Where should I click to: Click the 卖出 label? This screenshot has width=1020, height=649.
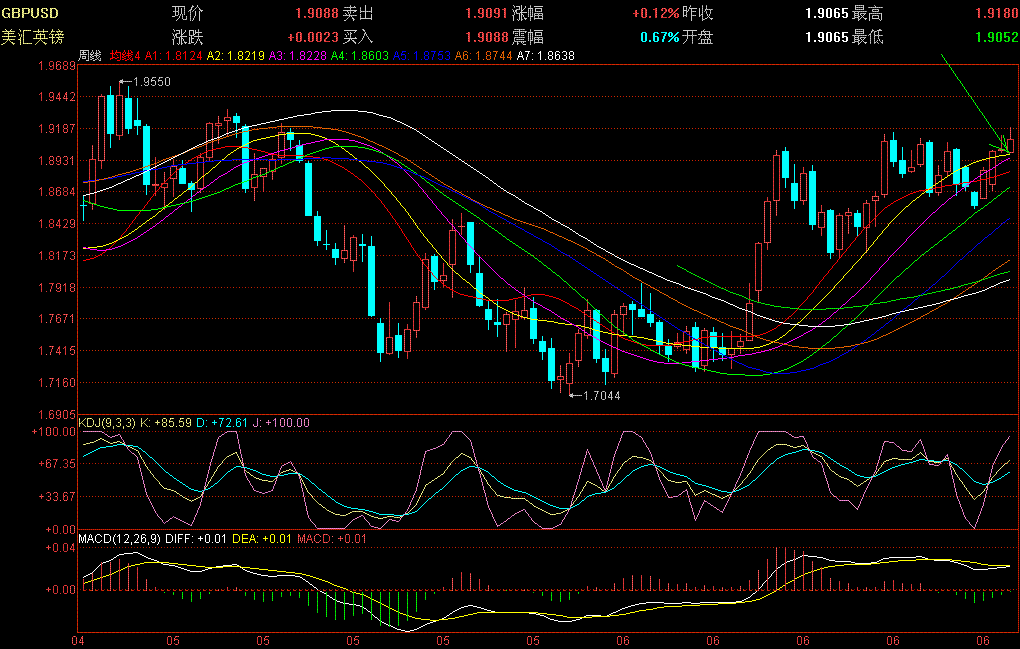point(358,13)
